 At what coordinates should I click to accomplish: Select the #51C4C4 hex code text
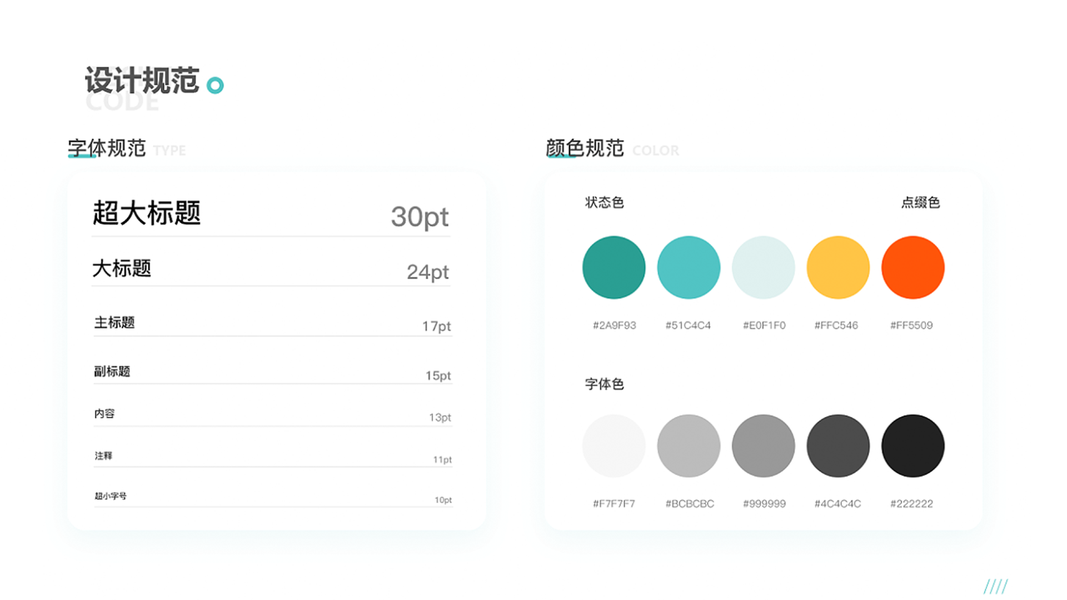[x=688, y=325]
